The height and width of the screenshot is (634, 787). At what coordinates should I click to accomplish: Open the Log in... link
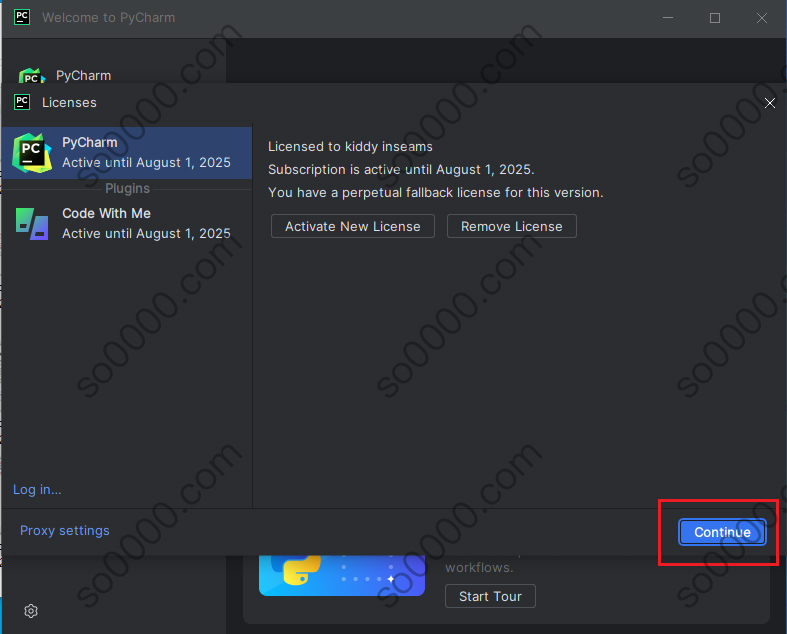tap(37, 489)
